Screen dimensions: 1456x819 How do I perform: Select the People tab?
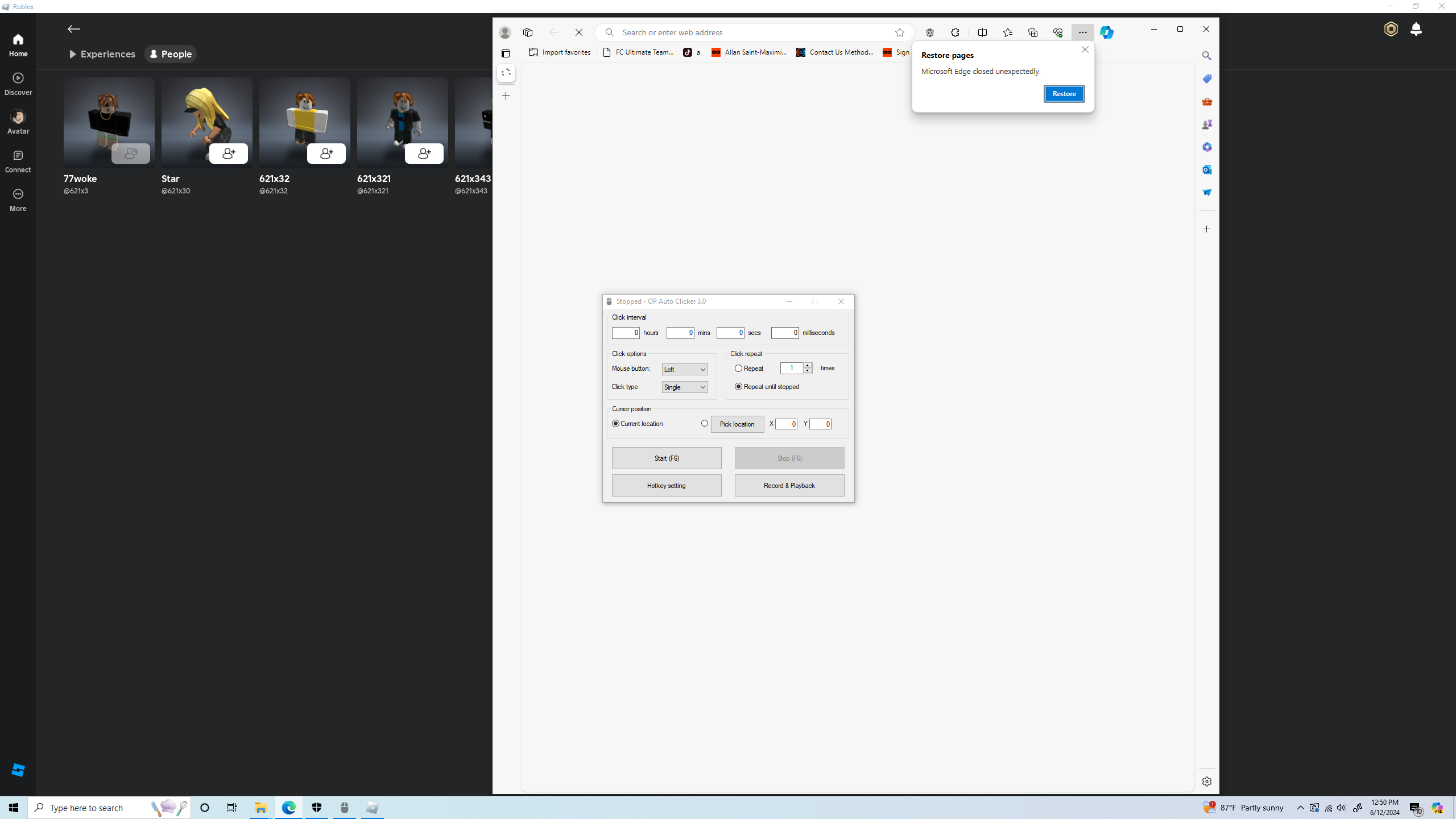(170, 54)
